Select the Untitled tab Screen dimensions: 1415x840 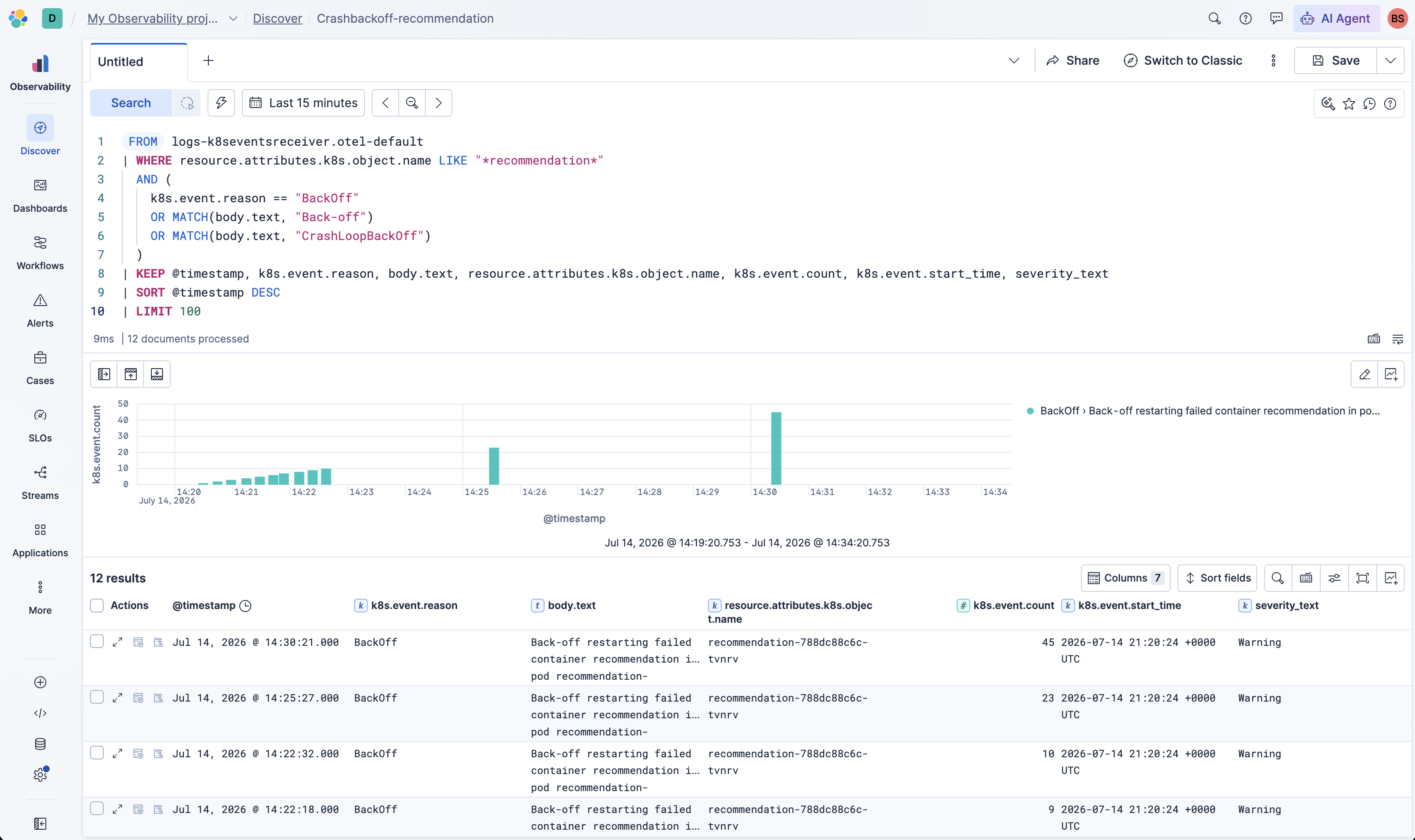[139, 61]
